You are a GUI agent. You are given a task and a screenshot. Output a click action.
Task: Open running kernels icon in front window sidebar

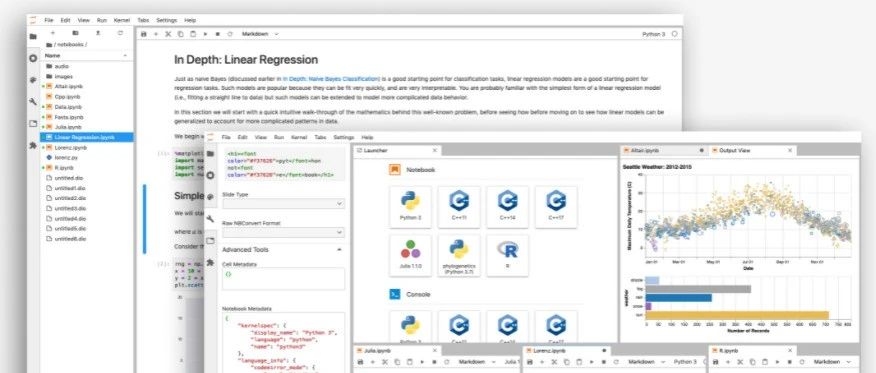click(210, 175)
